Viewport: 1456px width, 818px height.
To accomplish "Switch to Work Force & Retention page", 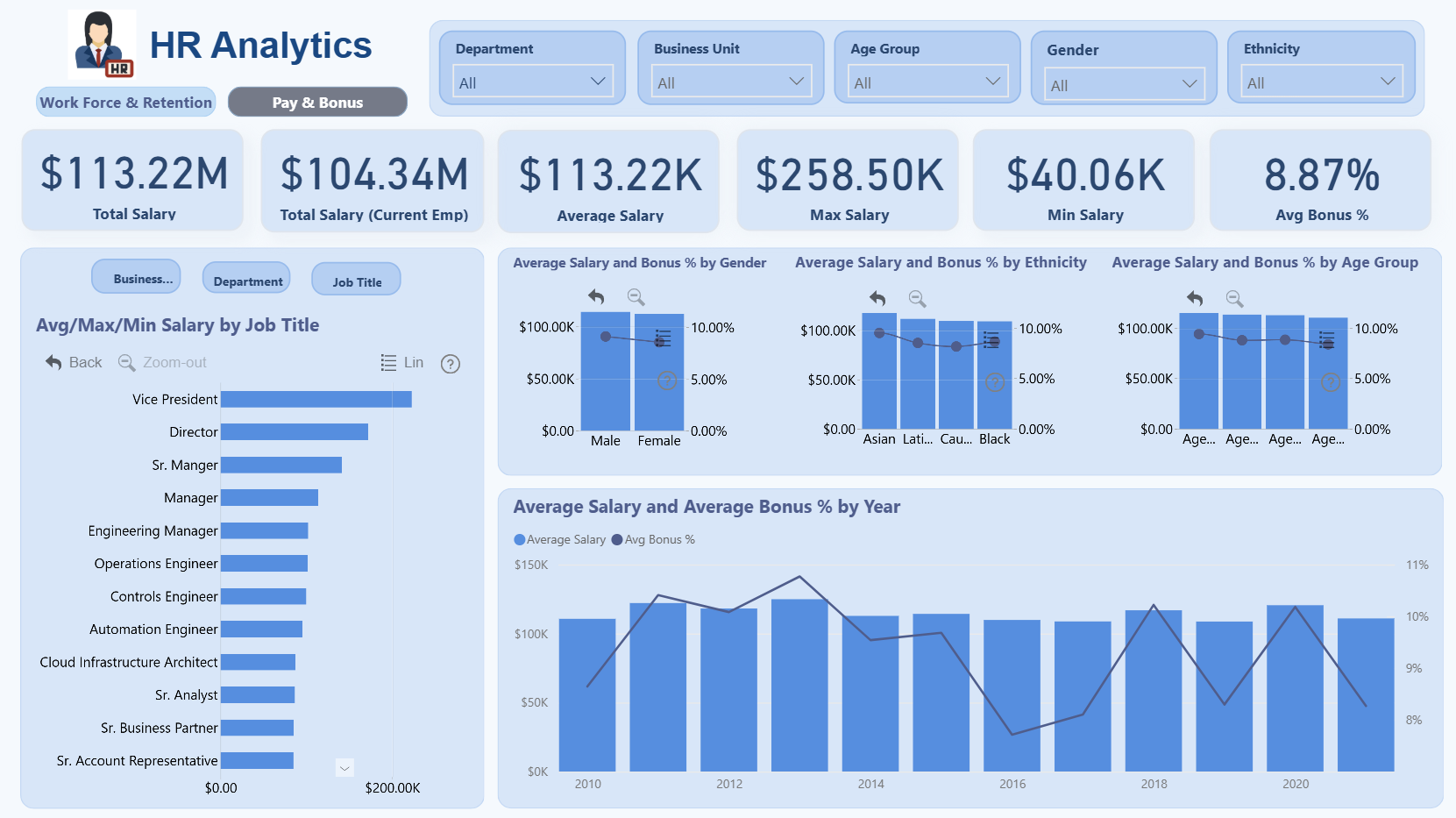I will point(126,102).
